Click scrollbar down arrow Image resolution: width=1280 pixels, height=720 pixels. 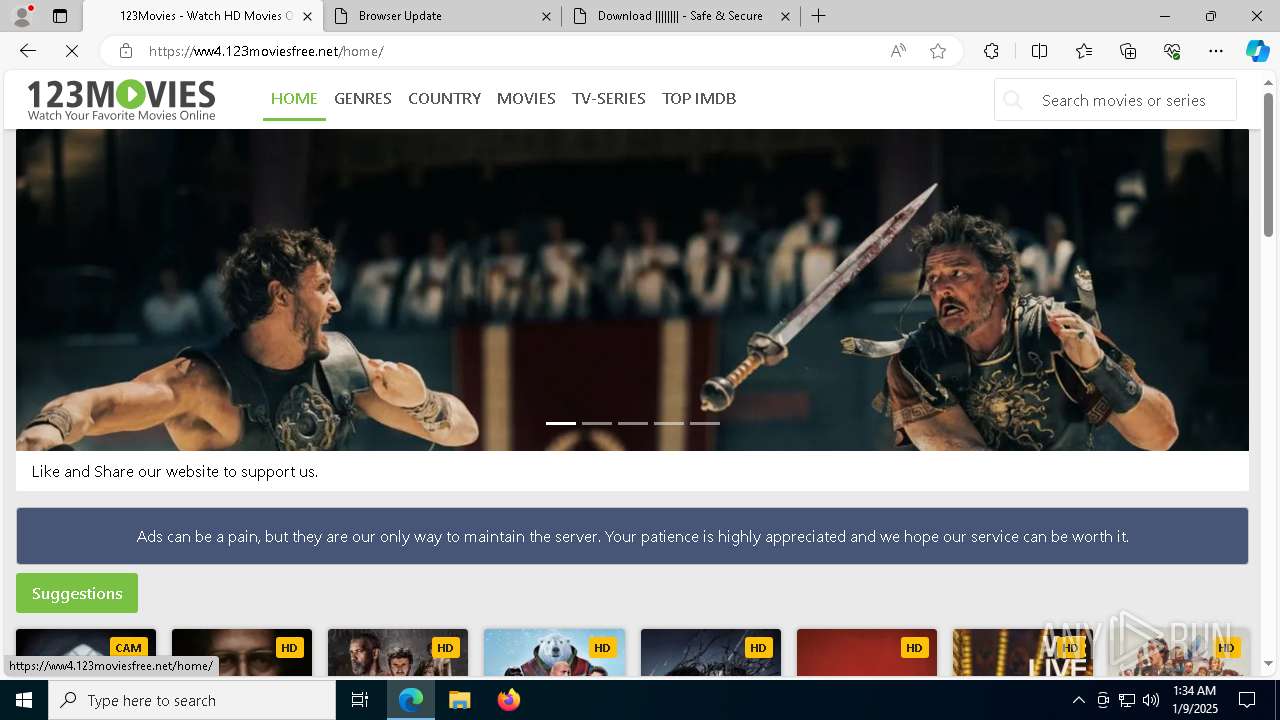1268,664
